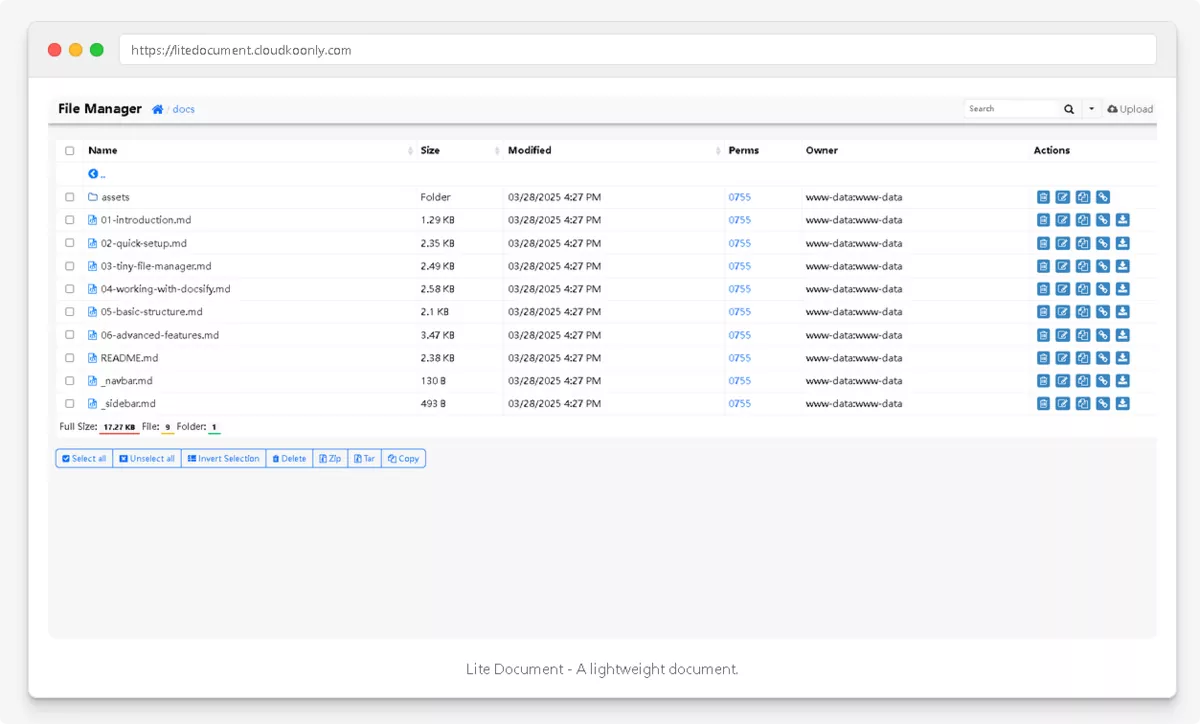Open the assets folder

click(x=115, y=197)
